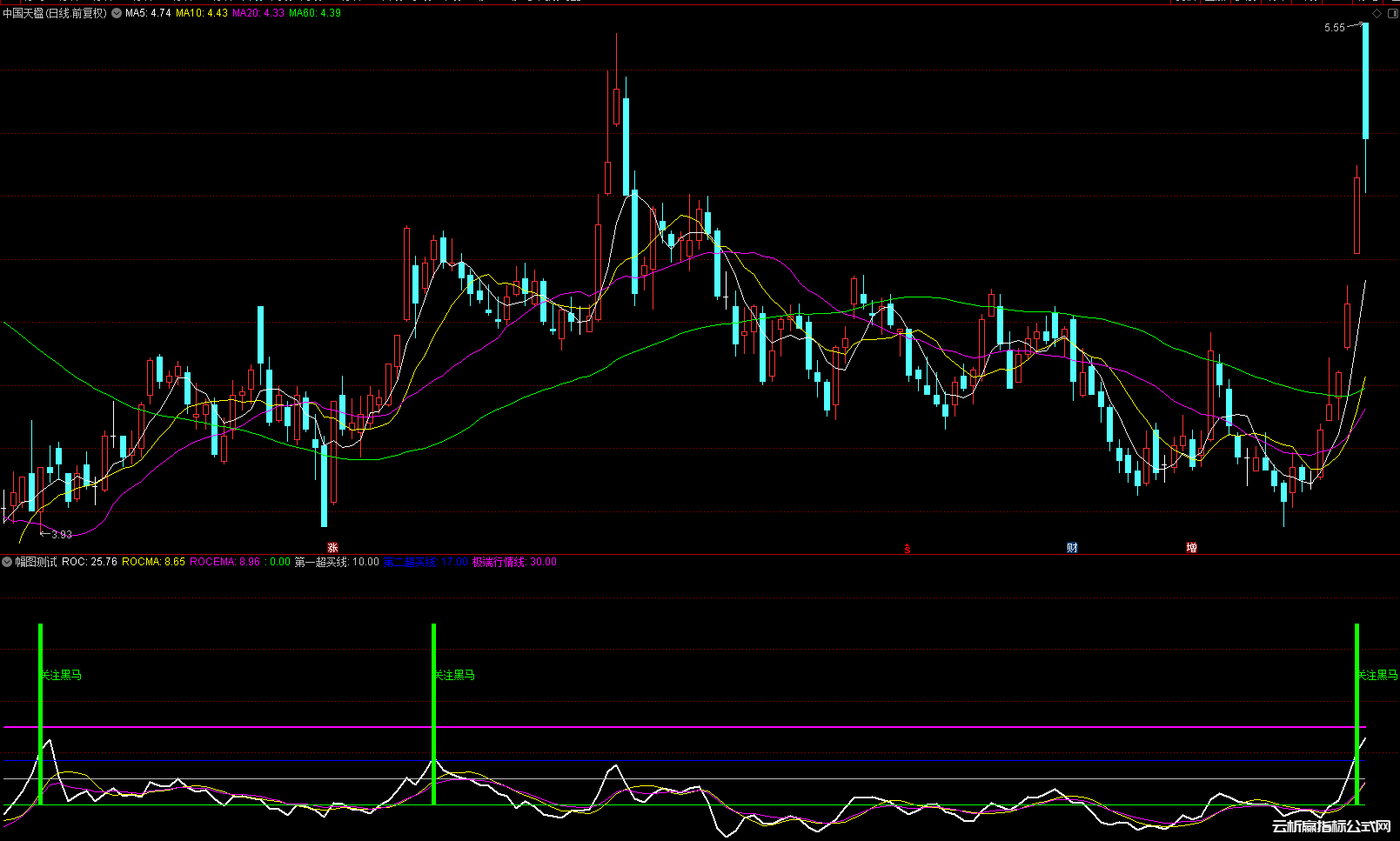
Task: Open the 幅图测试 sub-chart indicator dropdown
Action: click(8, 562)
